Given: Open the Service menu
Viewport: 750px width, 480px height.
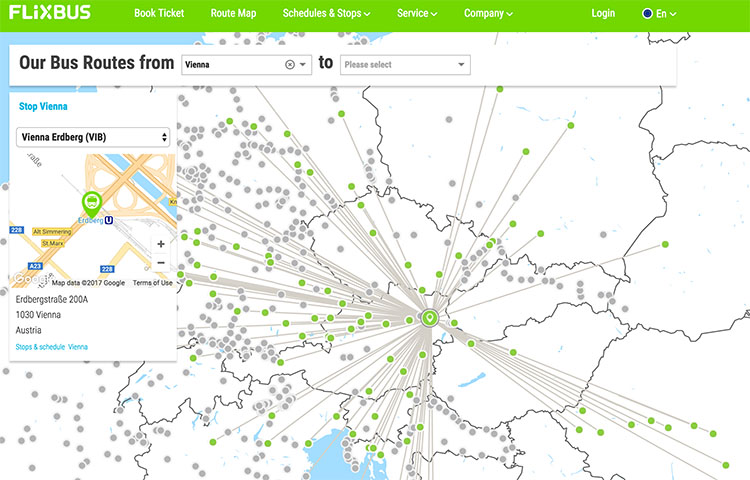Looking at the screenshot, I should click(417, 14).
